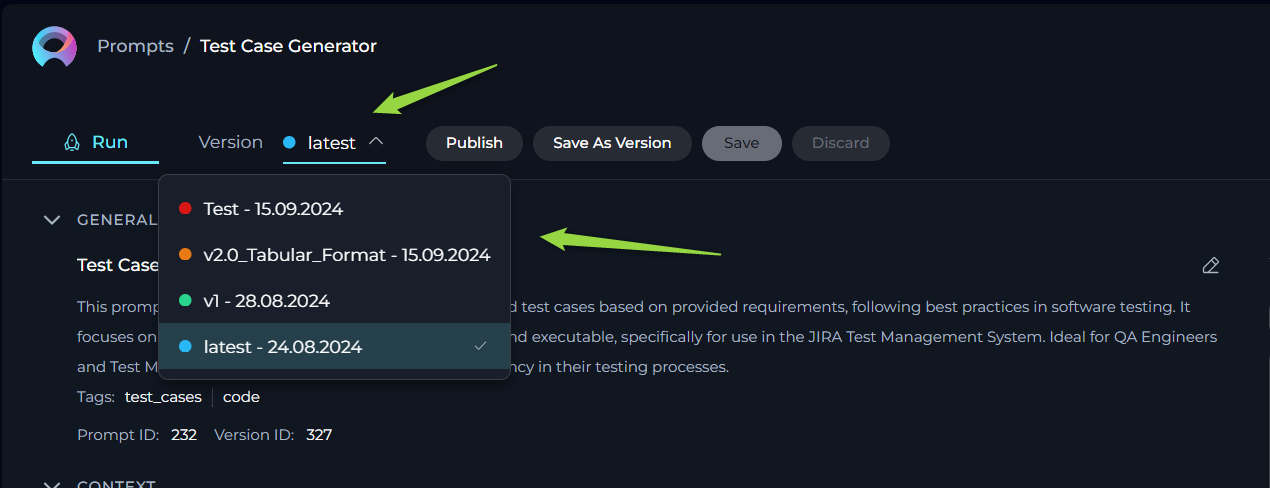Click the blue dot in the version selector
This screenshot has width=1270, height=488.
point(289,143)
